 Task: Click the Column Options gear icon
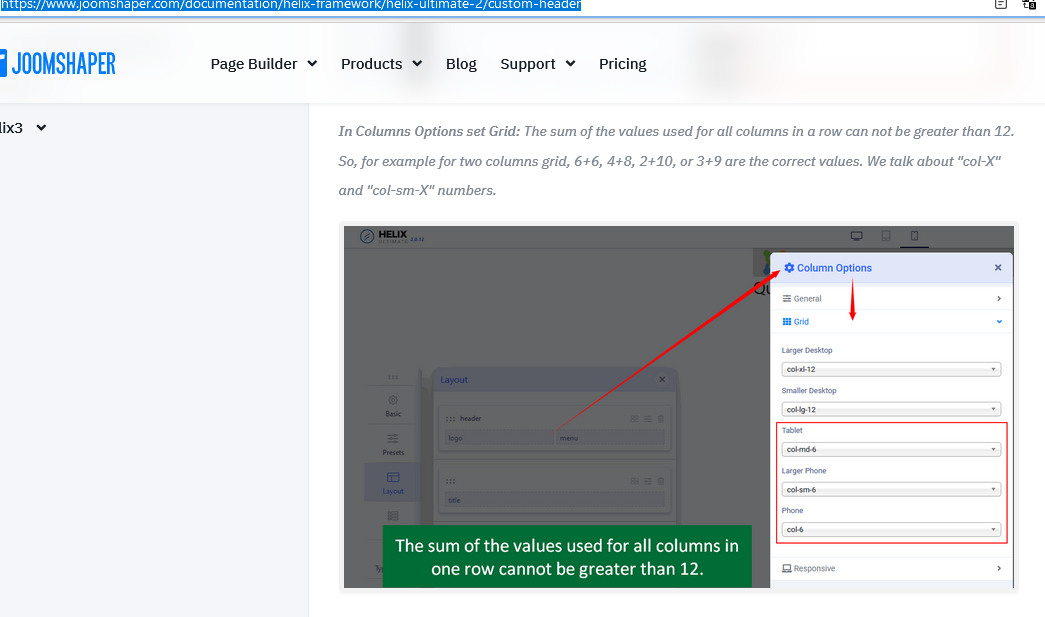point(789,268)
